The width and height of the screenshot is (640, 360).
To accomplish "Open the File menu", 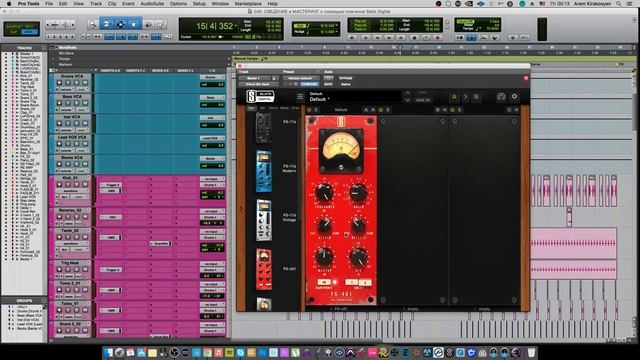I will 49,4.
